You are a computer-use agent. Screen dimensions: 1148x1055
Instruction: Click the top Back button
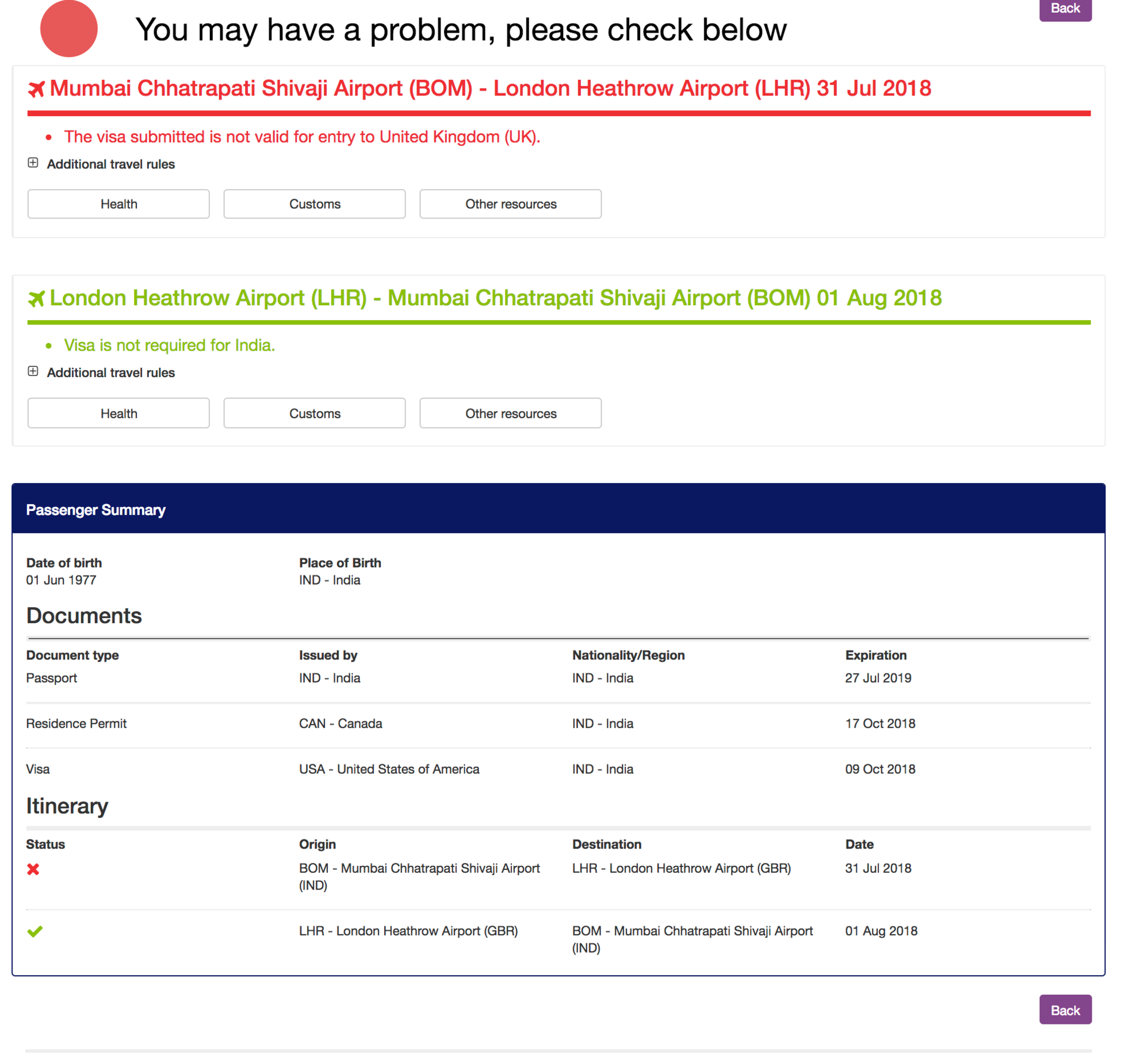(1066, 9)
